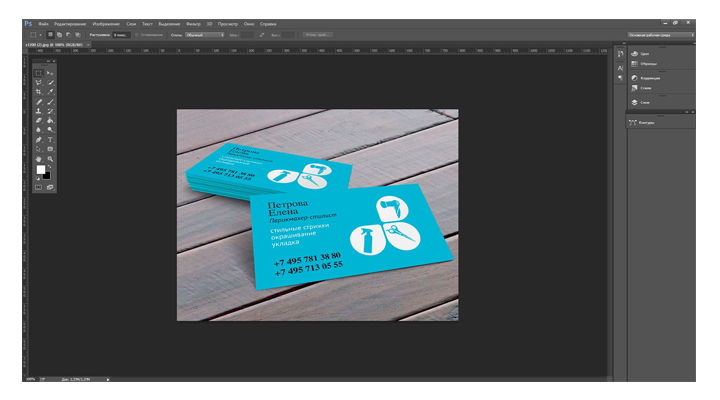
Task: Click the Шир. width input field
Action: coord(247,35)
